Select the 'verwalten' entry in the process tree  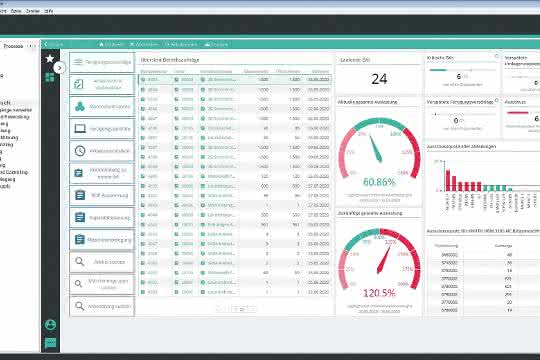pyautogui.click(x=16, y=110)
